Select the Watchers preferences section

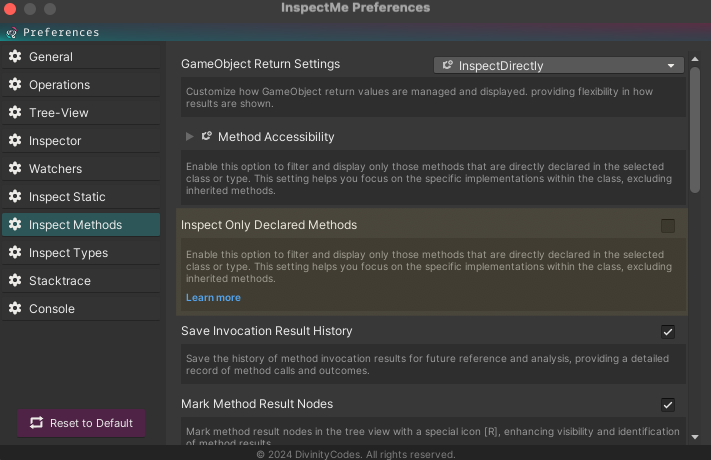81,168
